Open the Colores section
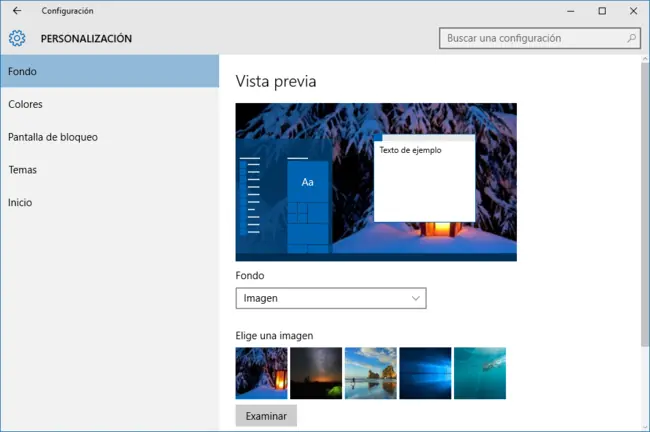Image resolution: width=650 pixels, height=432 pixels. (x=109, y=104)
